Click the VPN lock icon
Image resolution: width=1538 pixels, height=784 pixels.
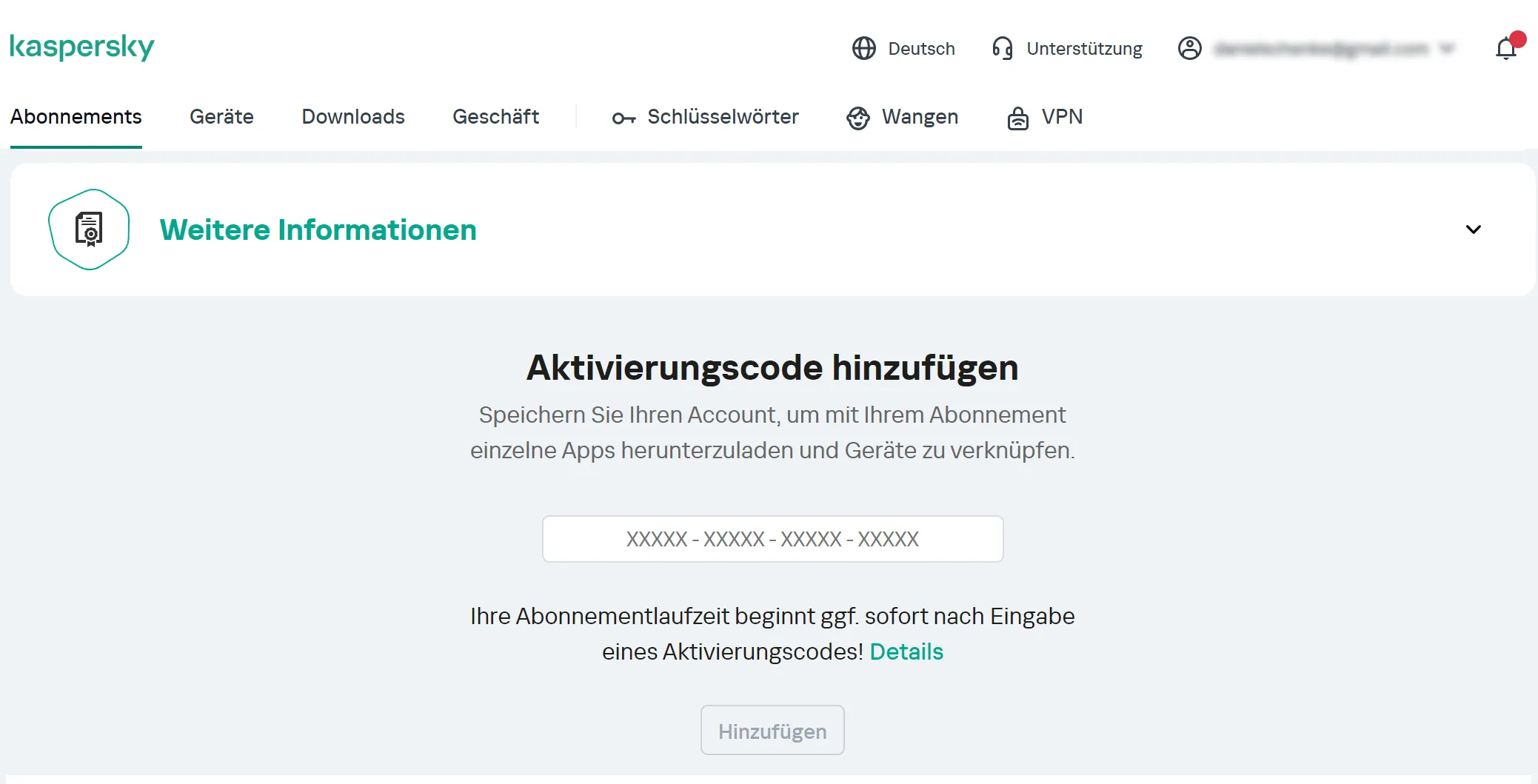pos(1017,118)
